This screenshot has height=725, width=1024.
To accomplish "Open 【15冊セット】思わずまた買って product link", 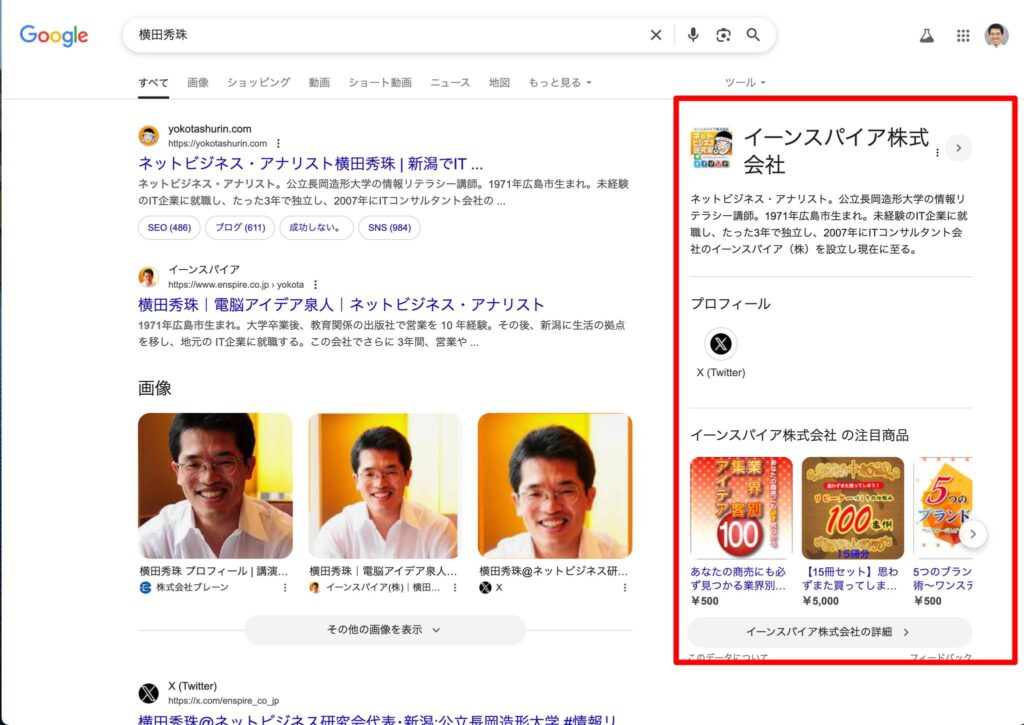I will 850,578.
